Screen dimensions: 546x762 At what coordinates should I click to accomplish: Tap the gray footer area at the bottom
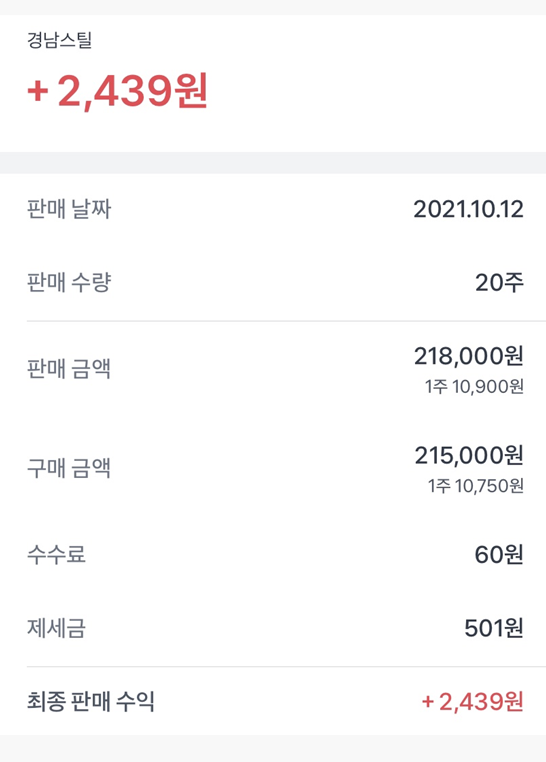tap(273, 748)
